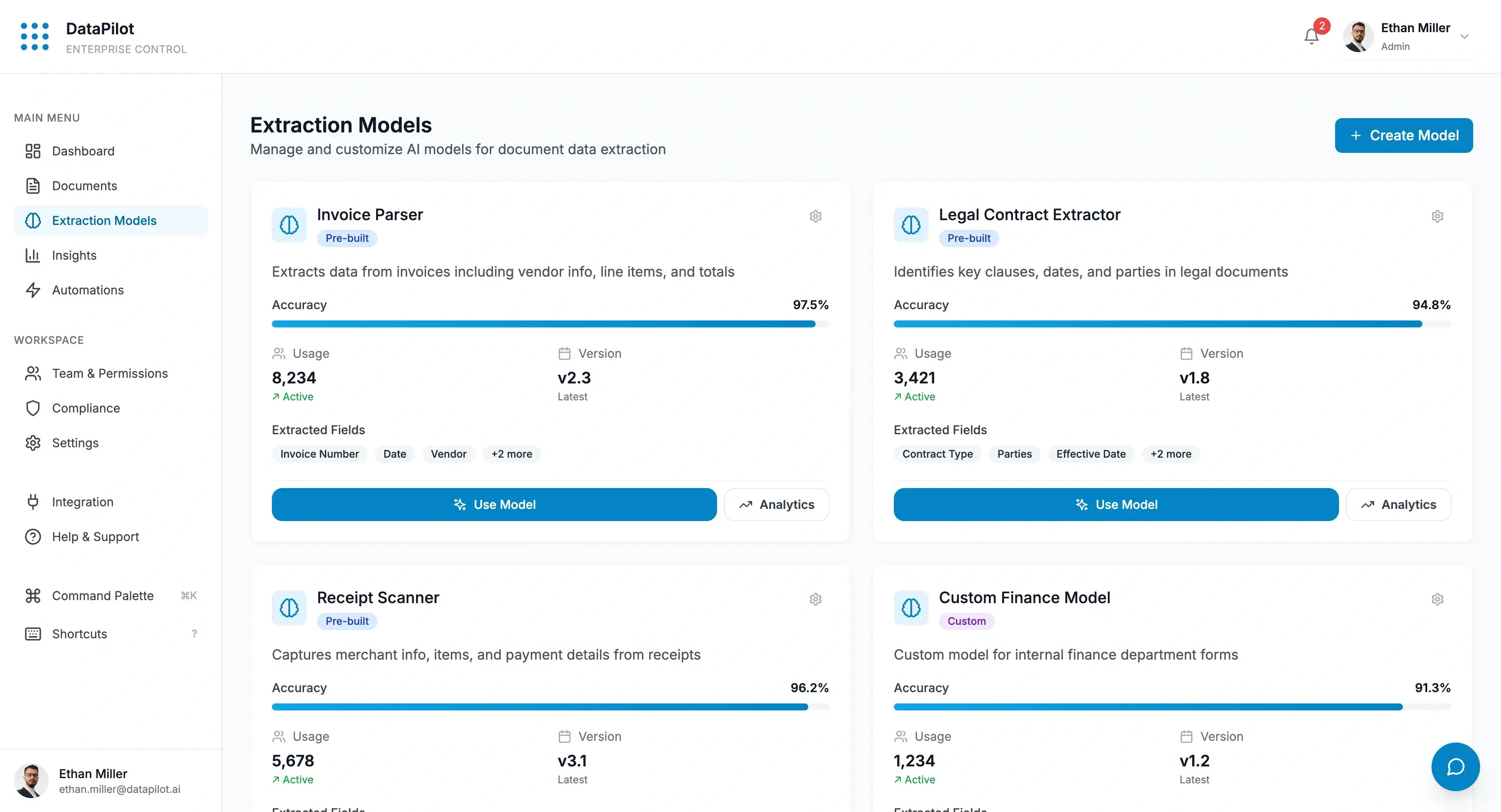
Task: Launch the Command Palette
Action: (x=102, y=595)
